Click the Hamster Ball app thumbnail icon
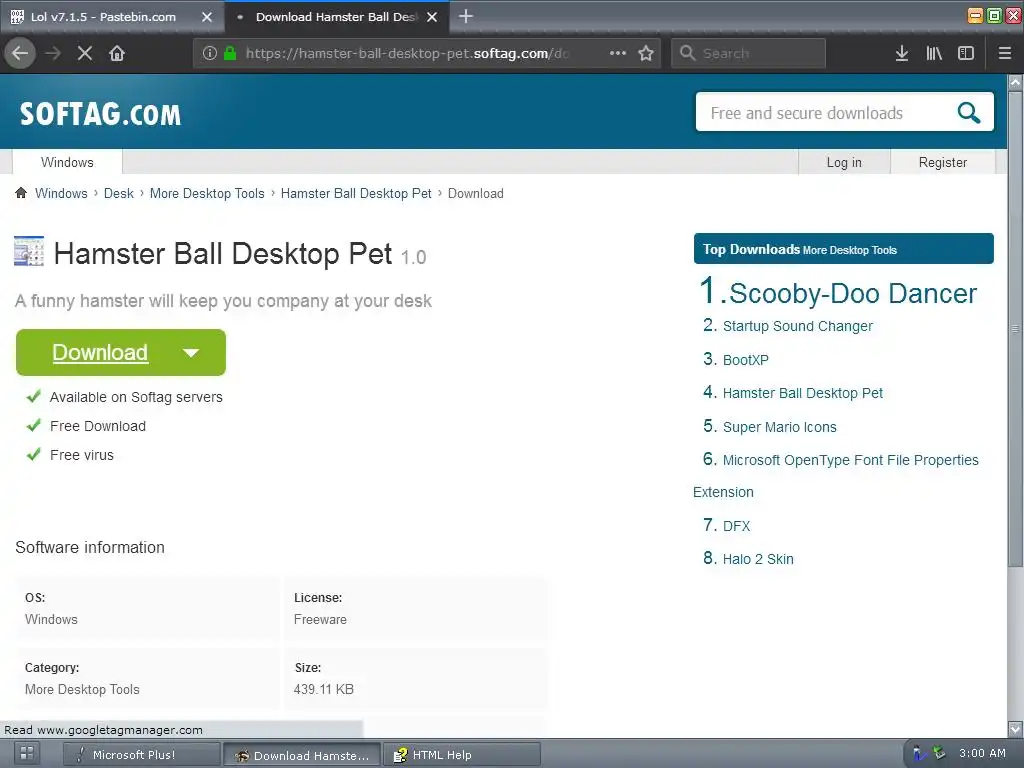Image resolution: width=1024 pixels, height=768 pixels. [x=29, y=251]
